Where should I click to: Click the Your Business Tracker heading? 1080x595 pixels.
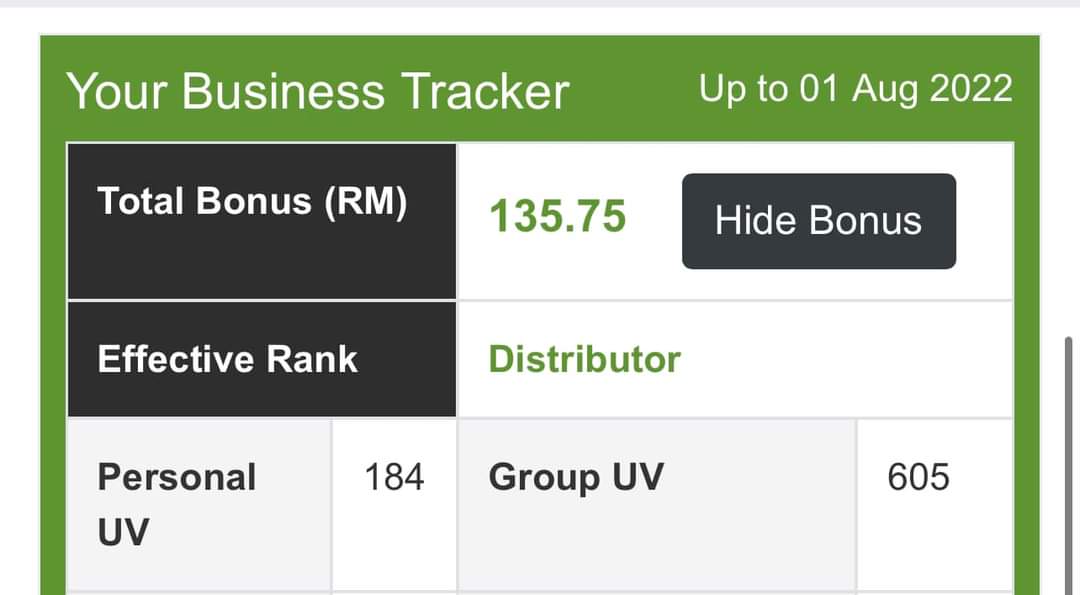(x=317, y=91)
